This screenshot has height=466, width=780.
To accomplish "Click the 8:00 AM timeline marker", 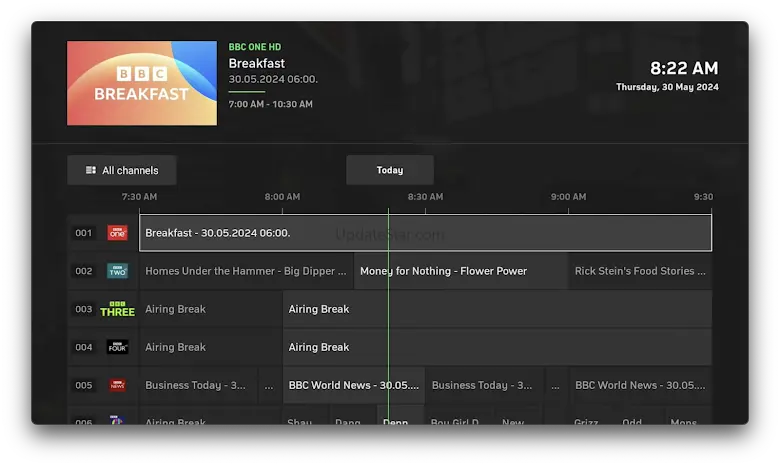I will pyautogui.click(x=282, y=197).
